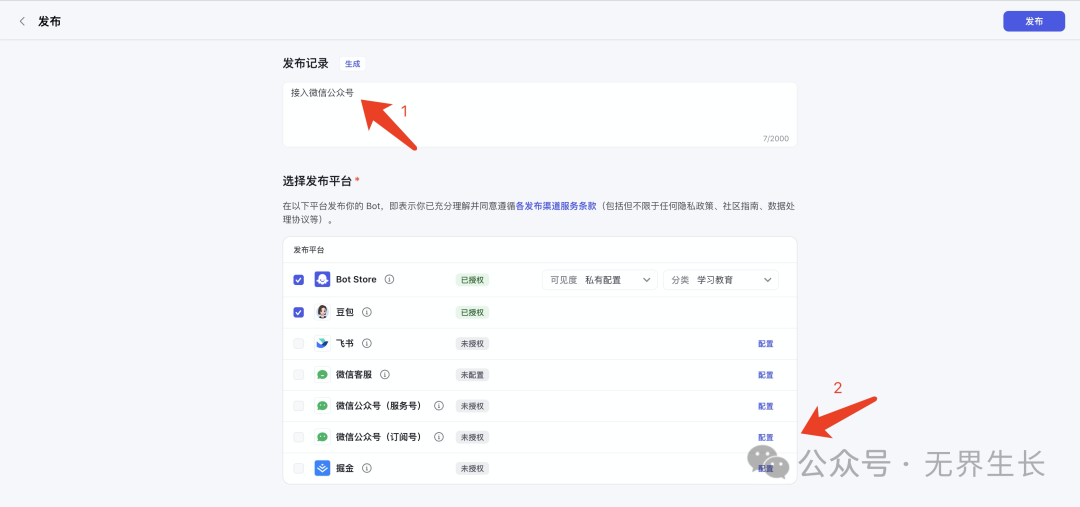Open the 分类 学习教育 dropdown
1080x507 pixels.
click(x=720, y=280)
